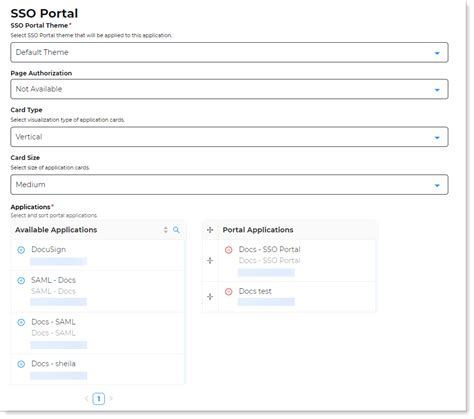Viewport: 474px width, 419px height.
Task: Click the Portal Applications heading
Action: tap(258, 230)
